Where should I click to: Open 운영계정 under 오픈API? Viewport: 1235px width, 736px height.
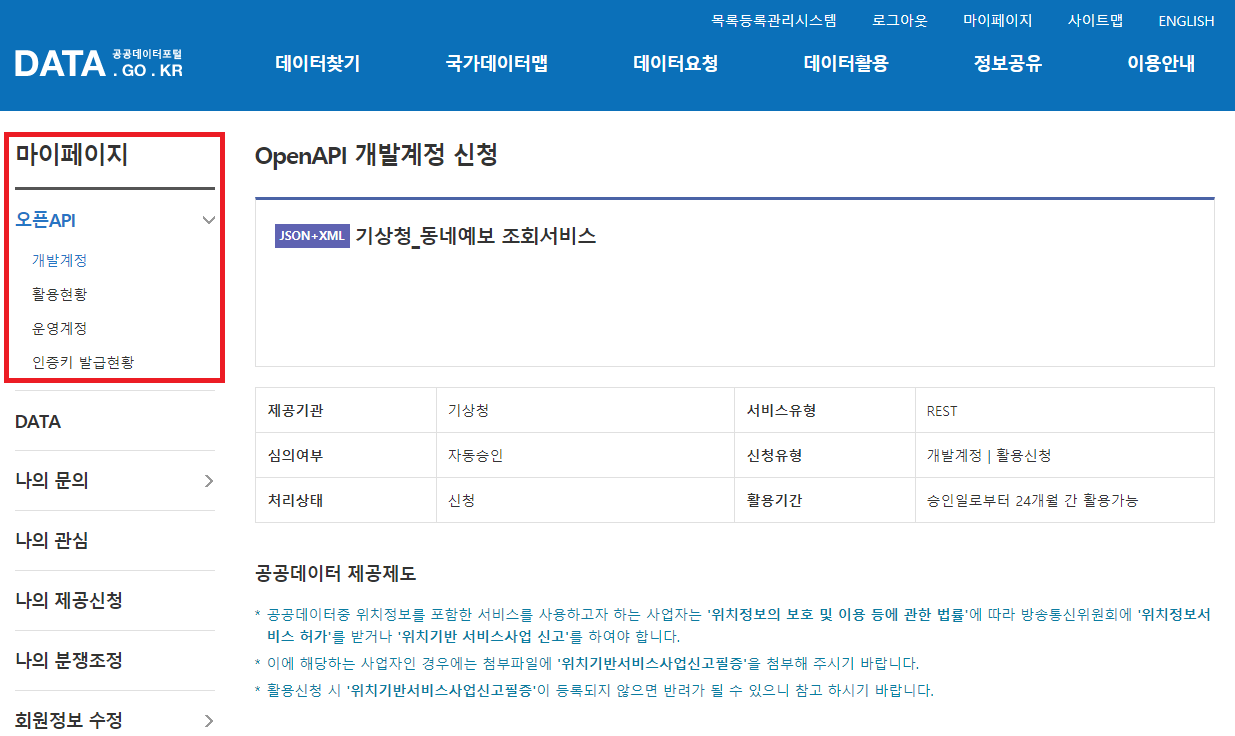click(59, 328)
